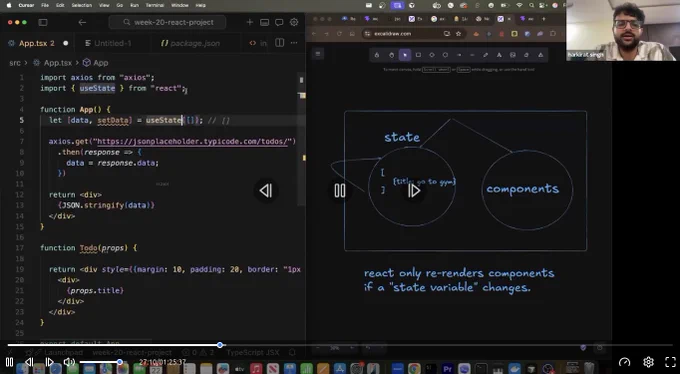Open the week-20-react-project search box
Screen dimensions: 680x374
(x=167, y=22)
